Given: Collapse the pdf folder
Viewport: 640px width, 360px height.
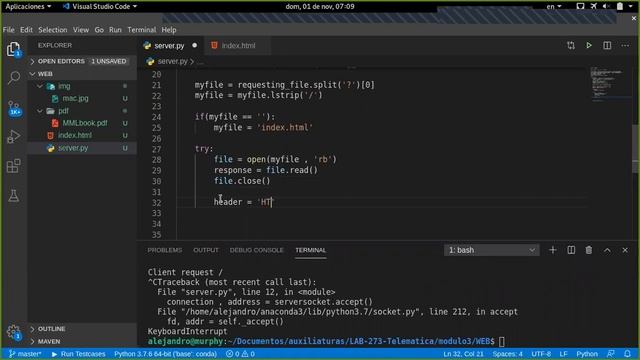Looking at the screenshot, I should pyautogui.click(x=40, y=111).
